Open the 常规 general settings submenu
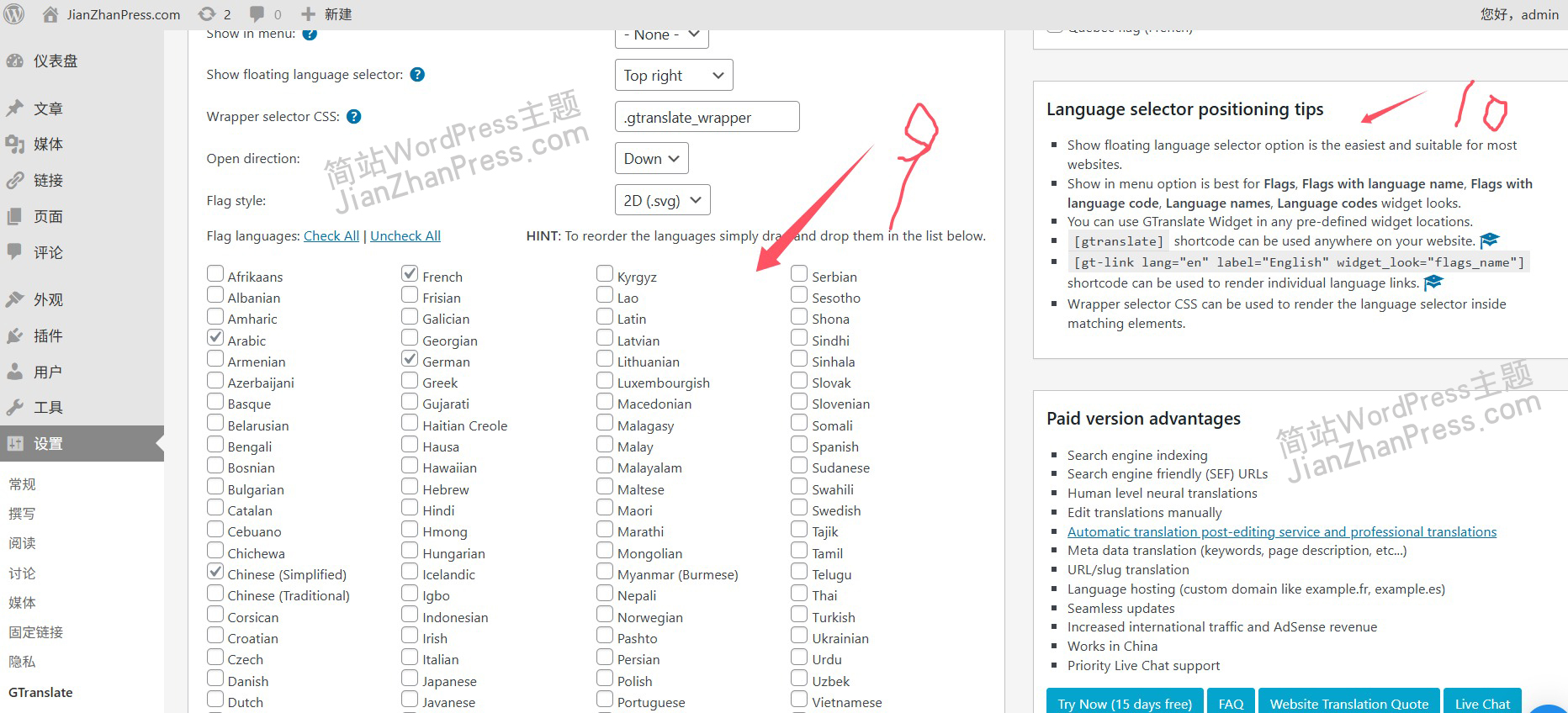The image size is (1568, 713). pyautogui.click(x=22, y=483)
